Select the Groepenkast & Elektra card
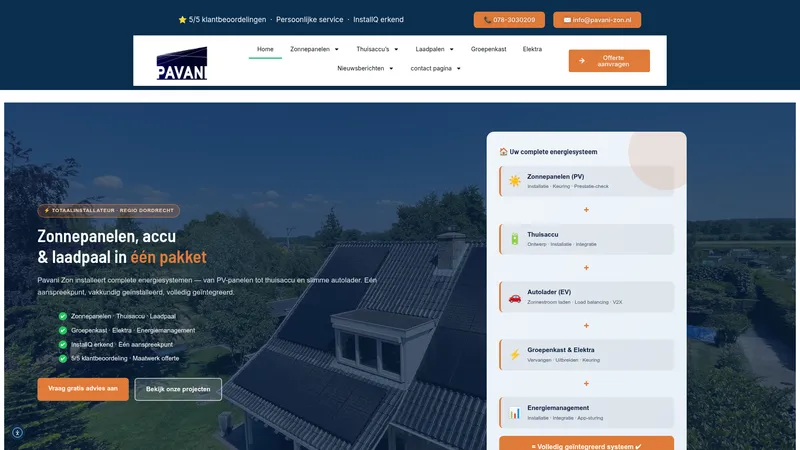This screenshot has width=800, height=450. [x=586, y=355]
